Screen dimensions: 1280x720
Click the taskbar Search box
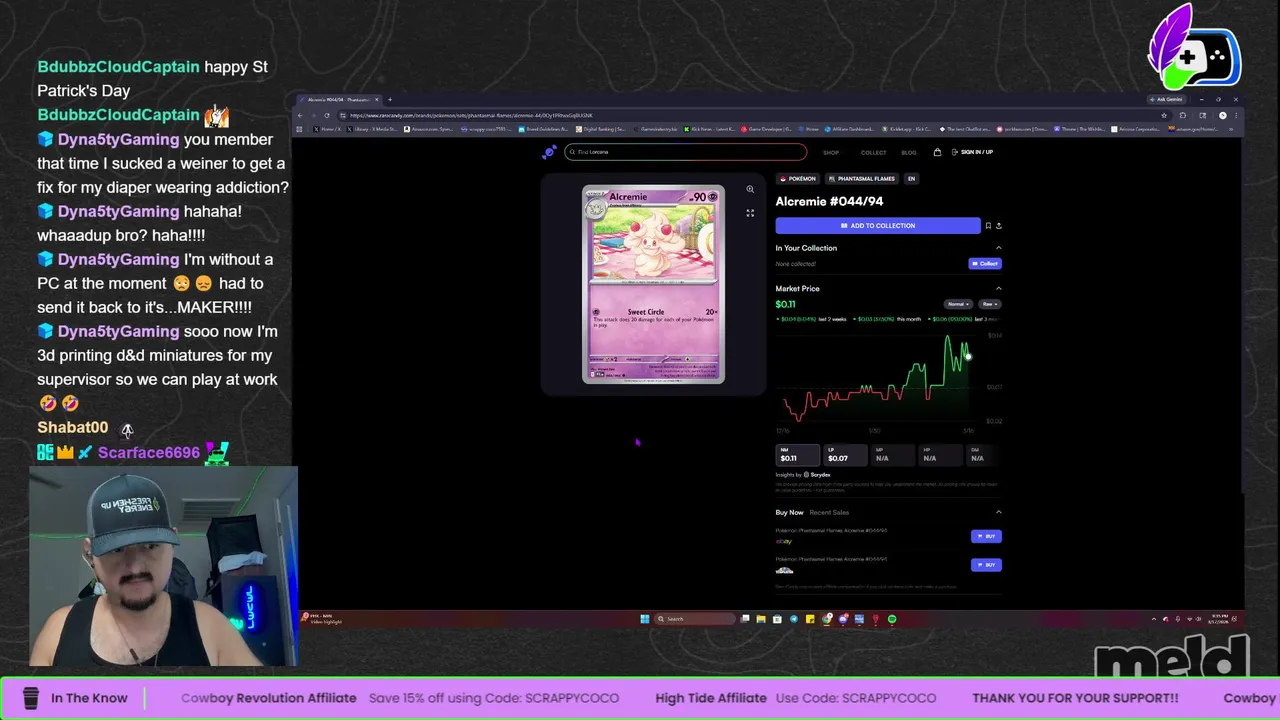pyautogui.click(x=694, y=619)
